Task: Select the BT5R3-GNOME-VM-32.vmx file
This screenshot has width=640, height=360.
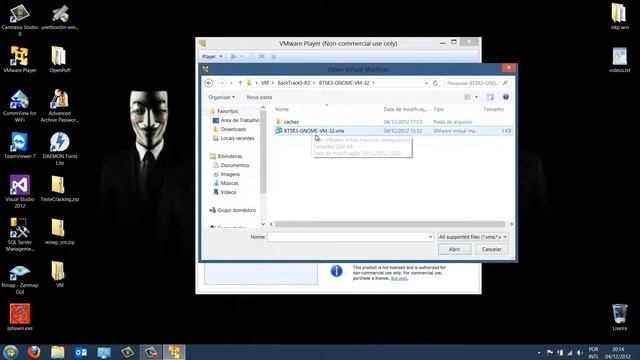Action: click(393, 131)
